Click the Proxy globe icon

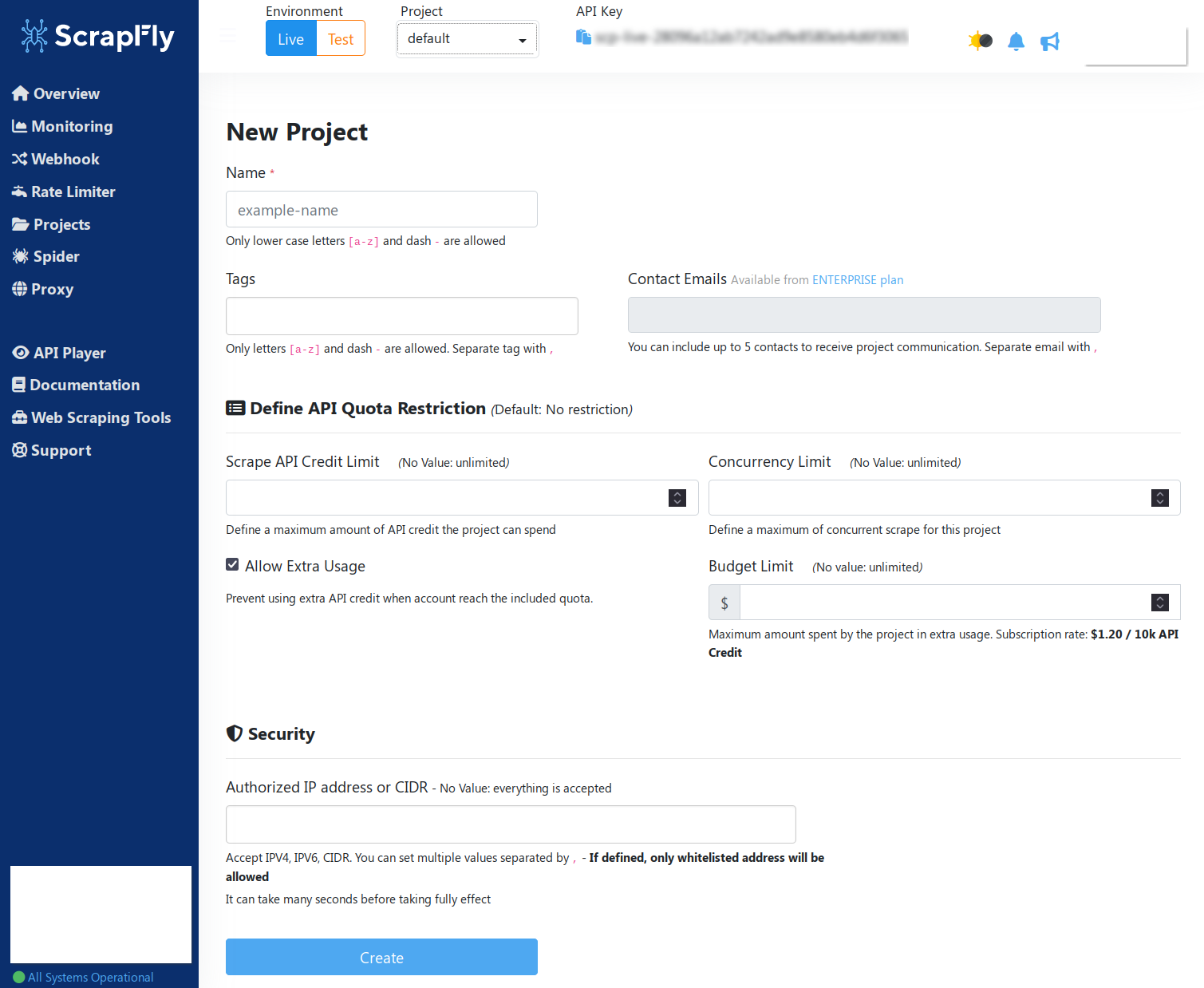tap(19, 289)
